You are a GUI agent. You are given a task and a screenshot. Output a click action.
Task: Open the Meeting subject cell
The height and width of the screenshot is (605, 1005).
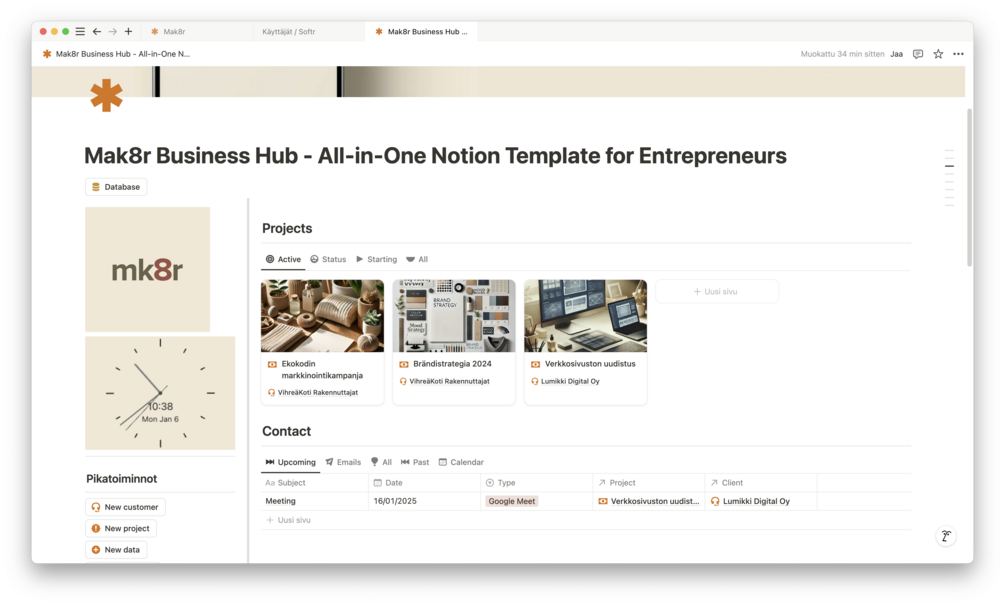click(315, 501)
